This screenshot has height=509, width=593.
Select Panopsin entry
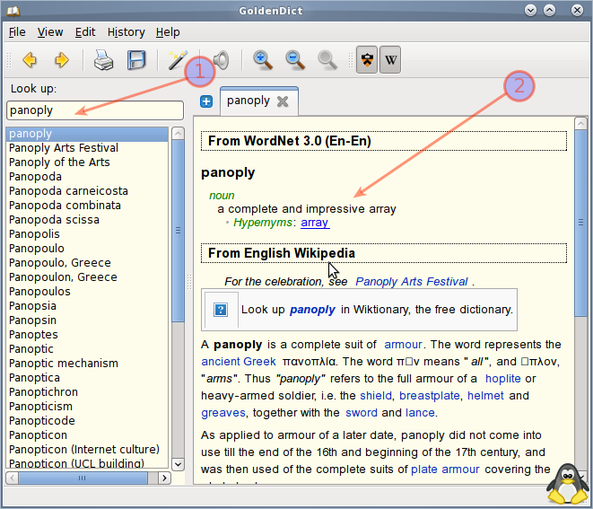87,320
